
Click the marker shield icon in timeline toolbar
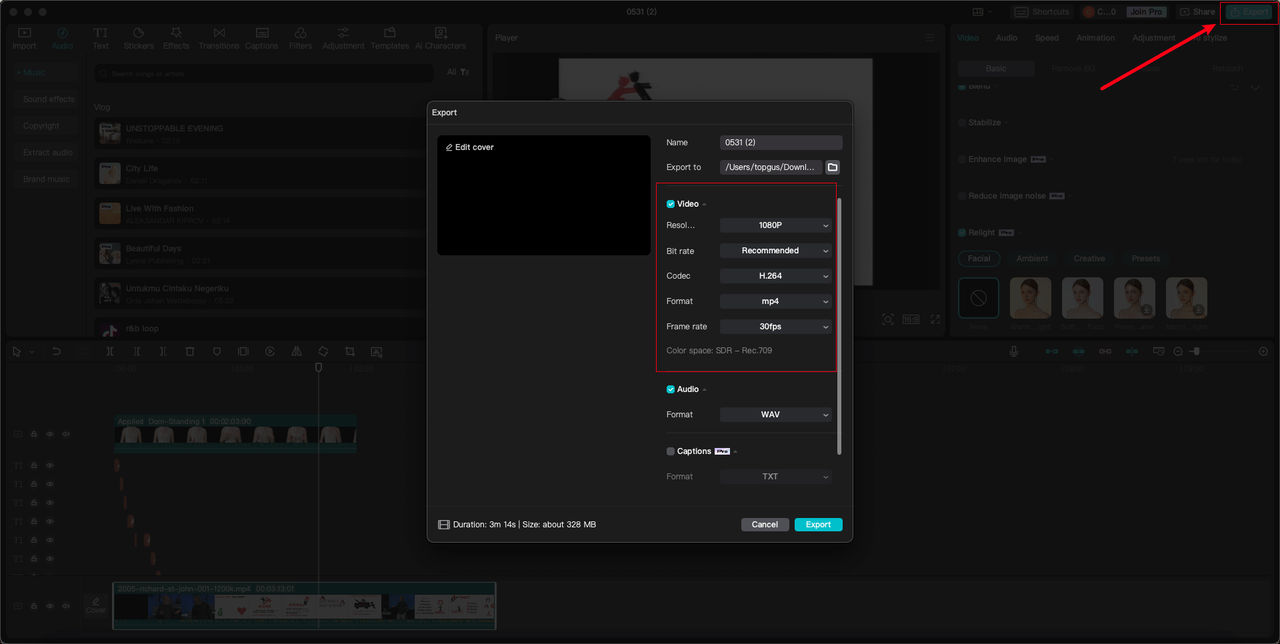click(217, 351)
